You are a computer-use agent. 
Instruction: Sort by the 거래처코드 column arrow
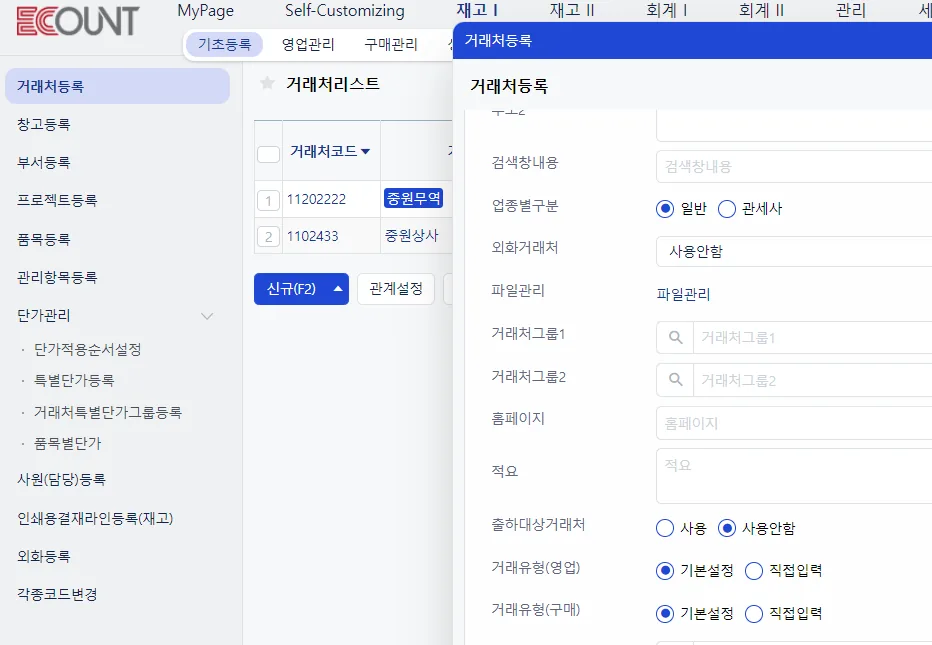366,152
